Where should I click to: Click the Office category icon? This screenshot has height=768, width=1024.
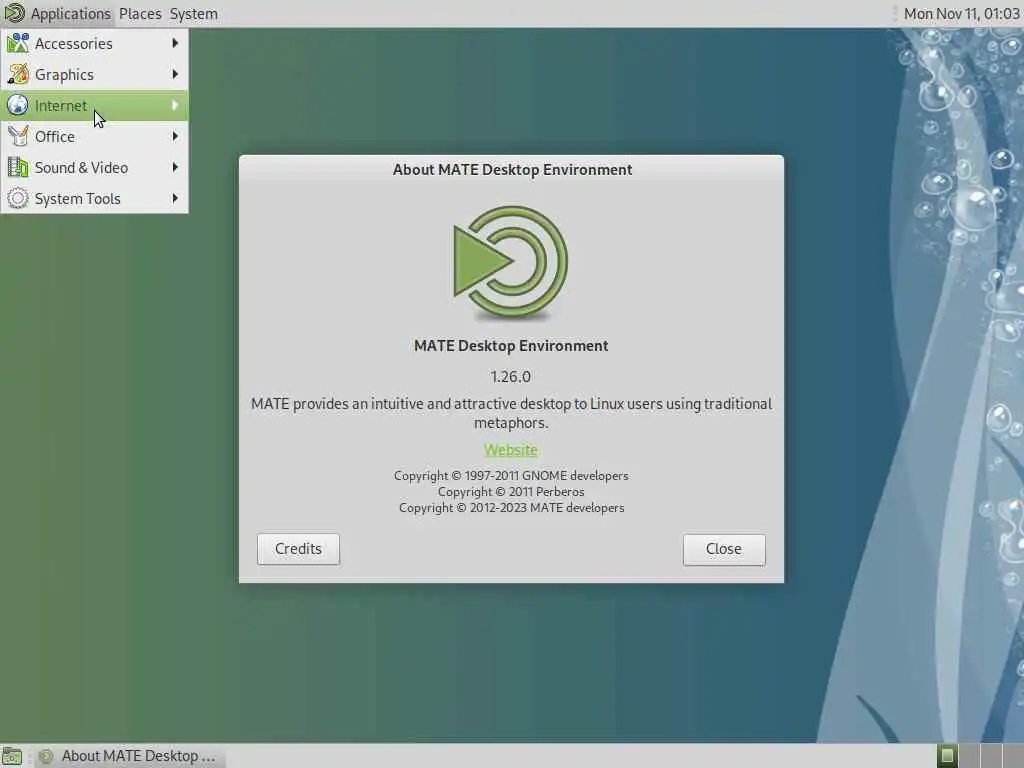click(x=18, y=136)
